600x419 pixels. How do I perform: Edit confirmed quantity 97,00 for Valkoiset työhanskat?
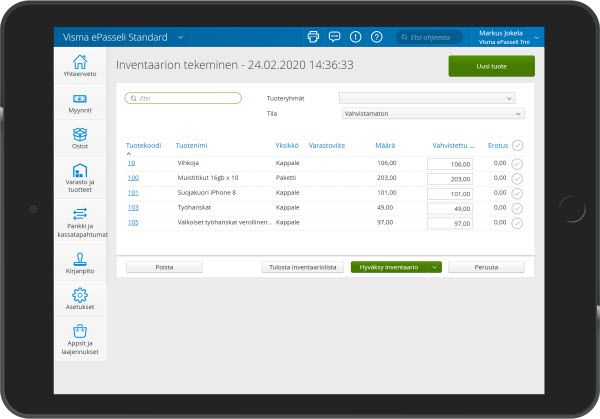[450, 223]
